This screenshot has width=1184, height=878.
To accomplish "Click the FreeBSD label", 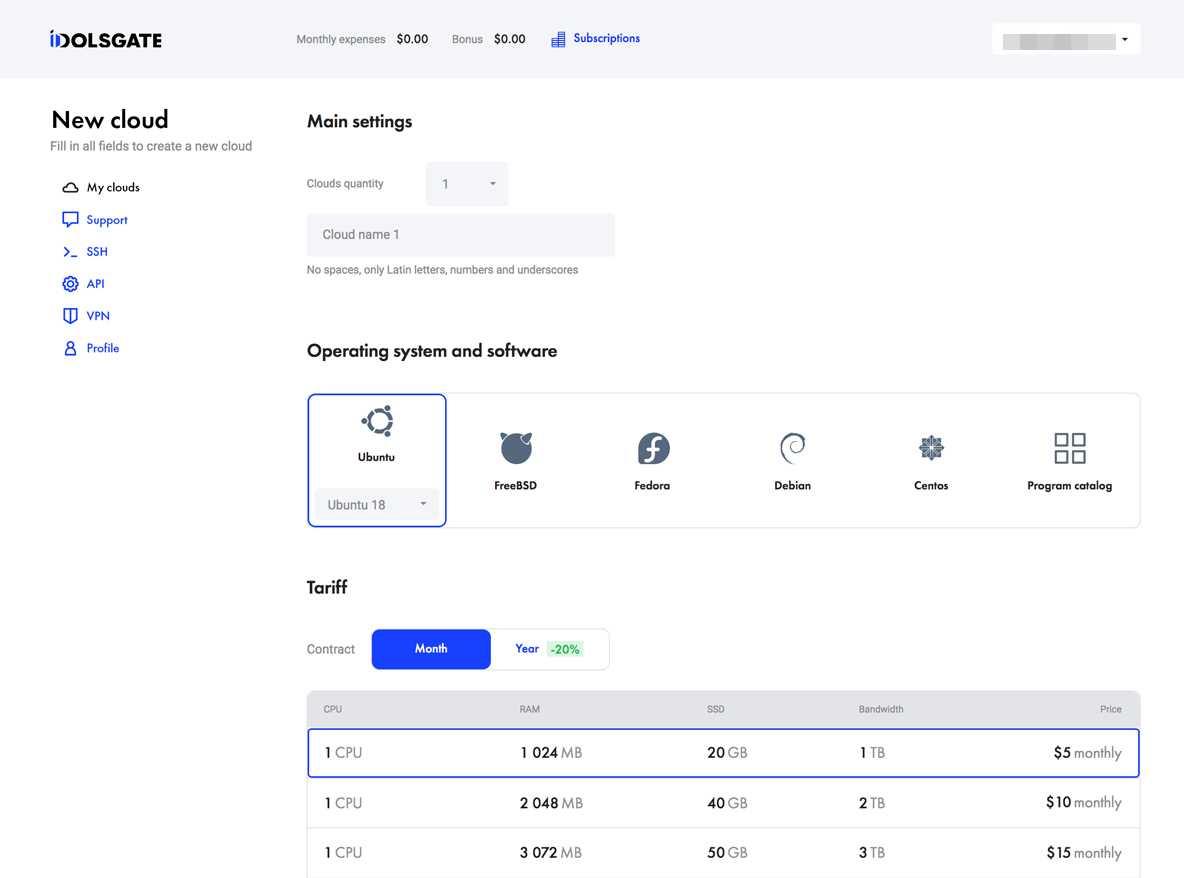I will point(516,485).
